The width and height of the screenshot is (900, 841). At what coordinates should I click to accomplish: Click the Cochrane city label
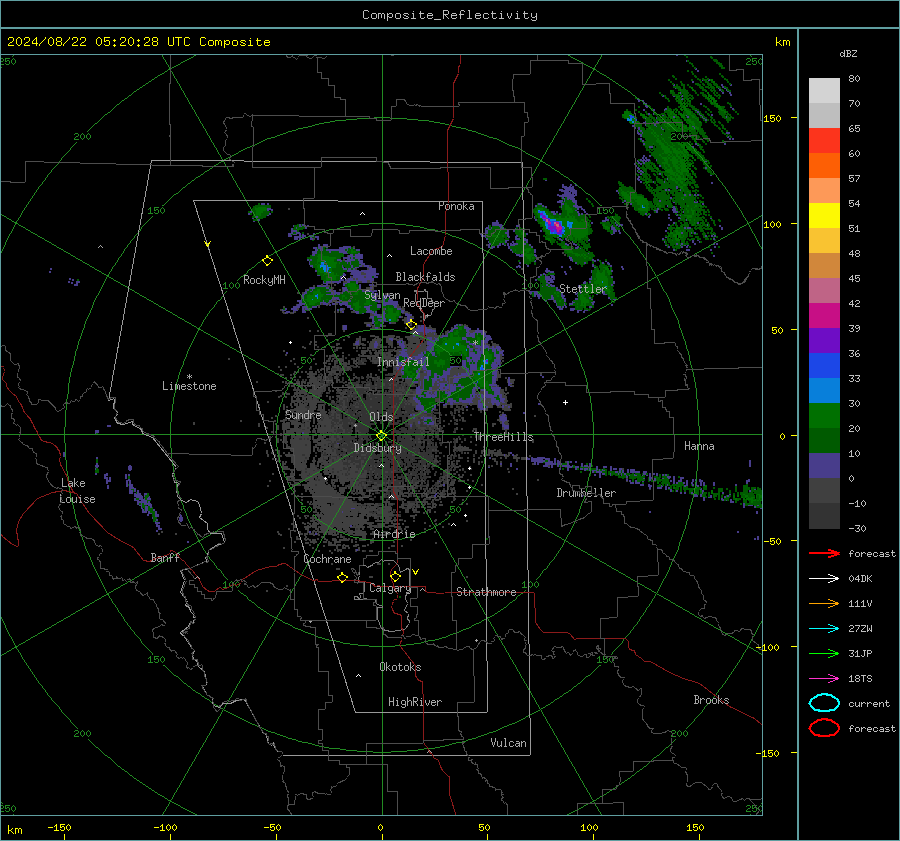[327, 559]
